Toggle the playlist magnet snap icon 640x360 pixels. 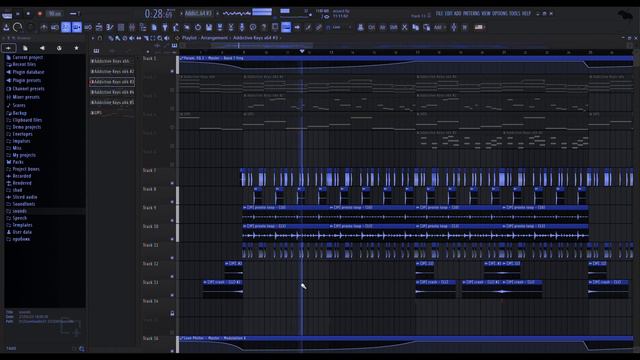coord(100,38)
